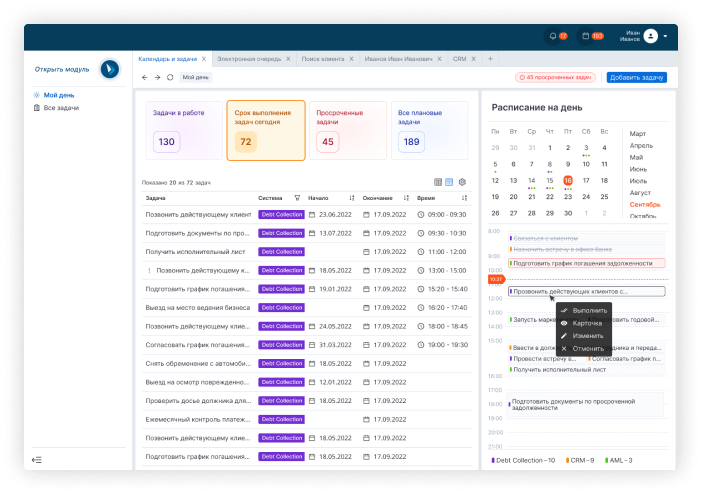The width and height of the screenshot is (702, 494).
Task: Open the notifications bell icon
Action: [x=553, y=36]
